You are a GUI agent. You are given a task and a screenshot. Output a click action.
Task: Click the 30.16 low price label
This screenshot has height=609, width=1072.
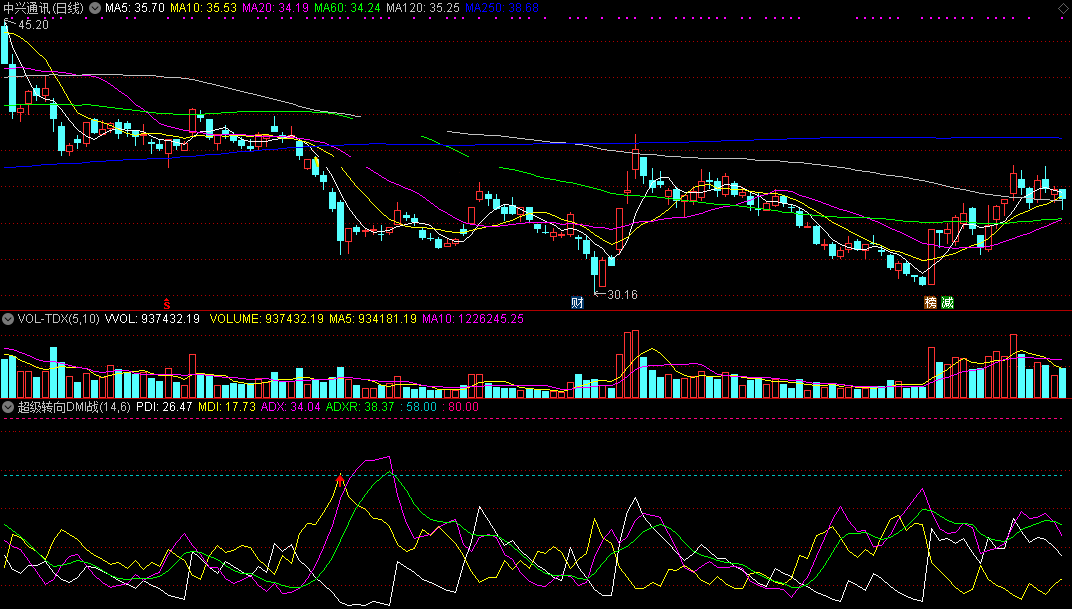point(622,295)
